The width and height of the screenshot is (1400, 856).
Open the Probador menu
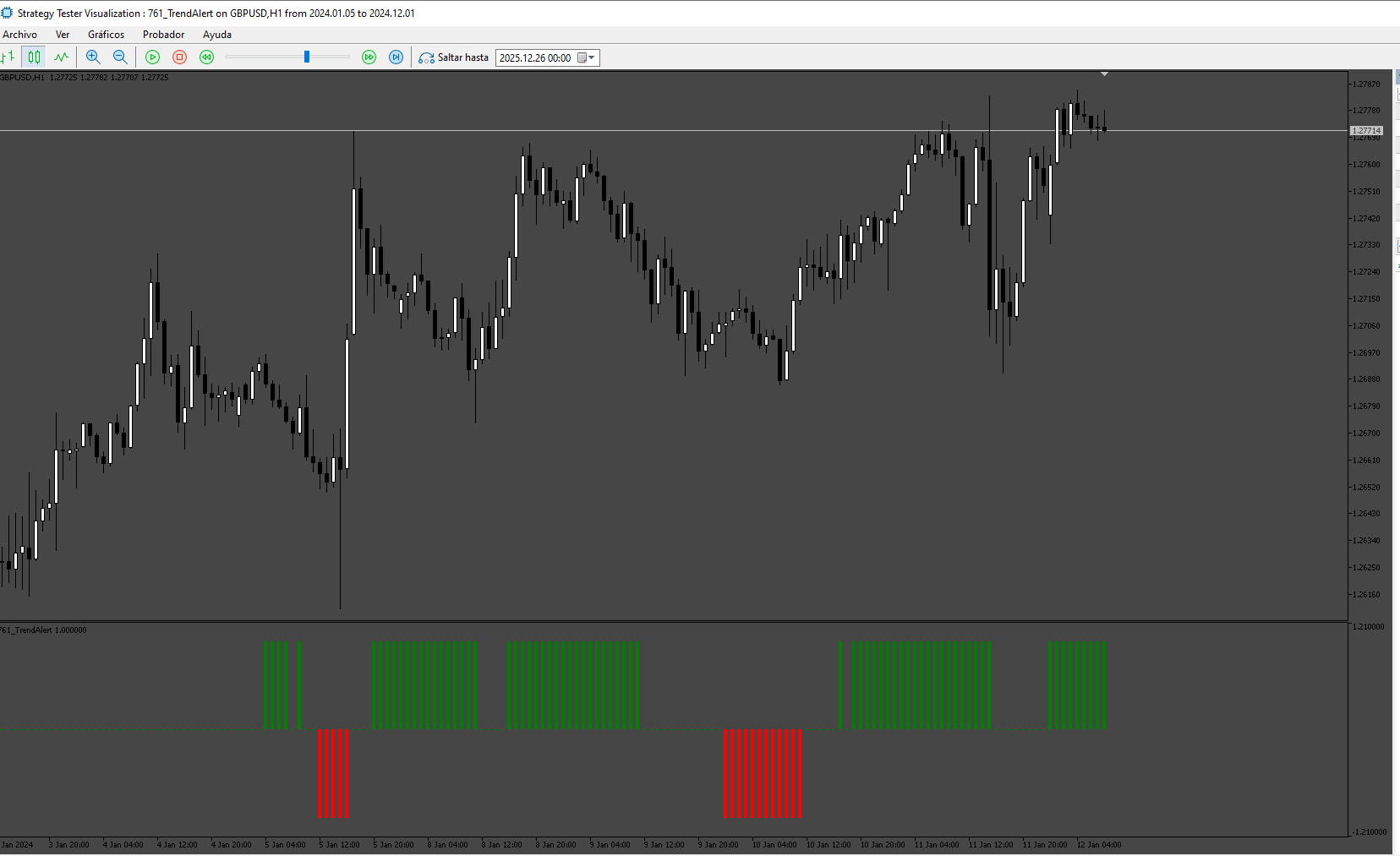(x=164, y=35)
